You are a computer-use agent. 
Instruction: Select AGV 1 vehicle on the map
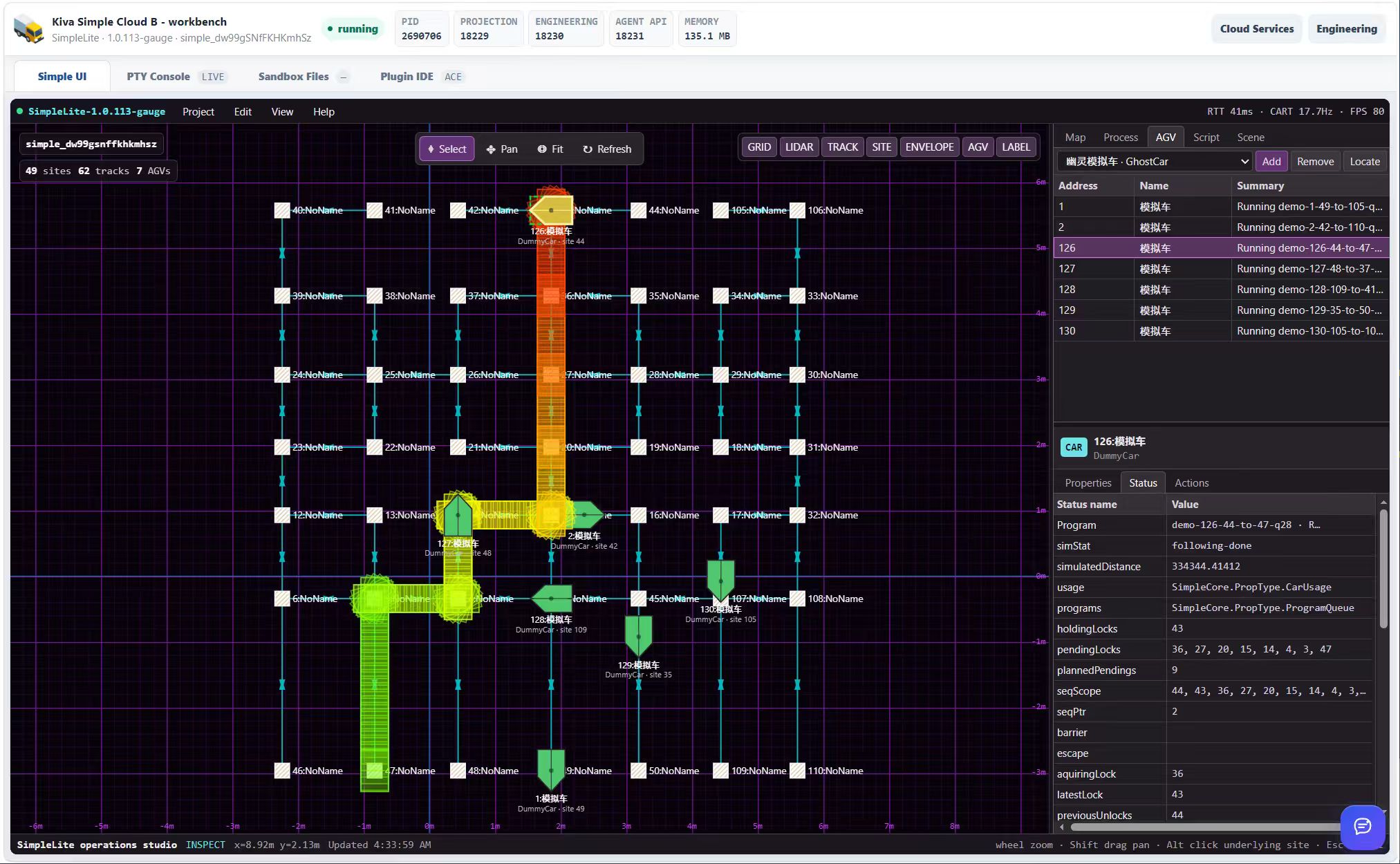coord(551,769)
